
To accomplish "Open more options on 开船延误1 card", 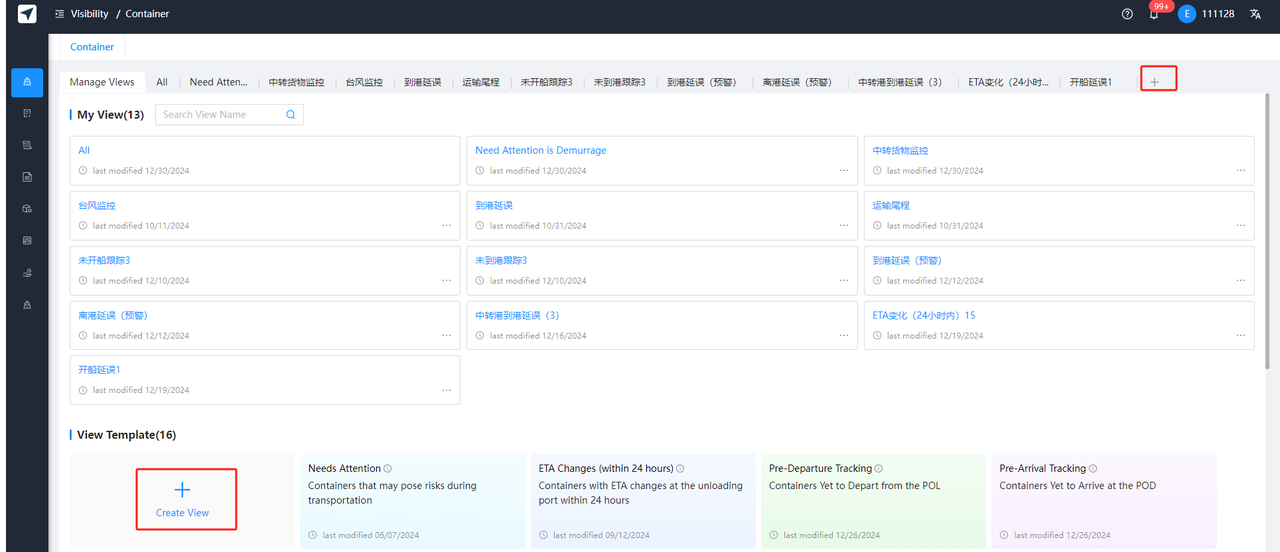I will coord(446,390).
